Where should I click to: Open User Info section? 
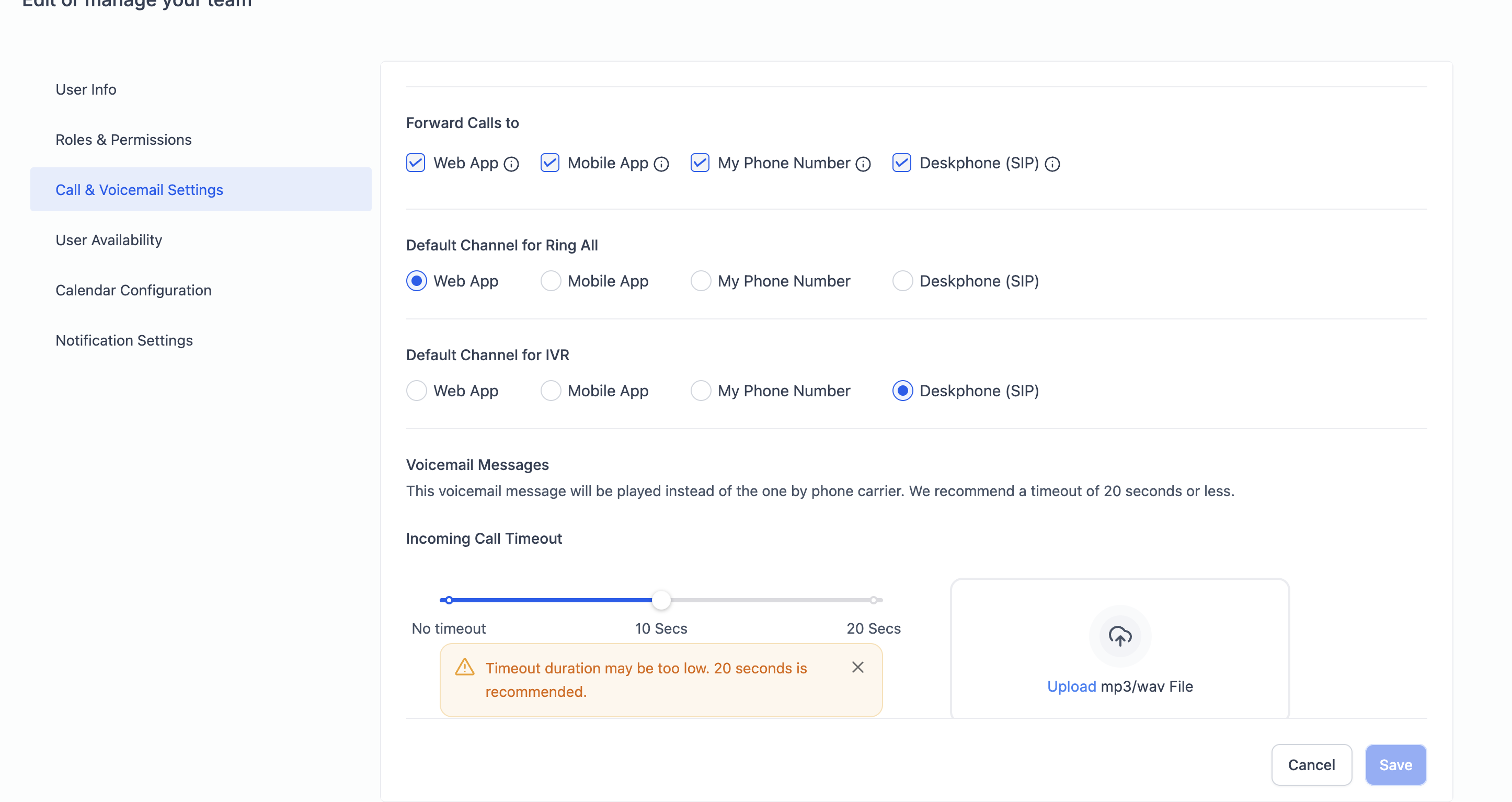click(86, 89)
